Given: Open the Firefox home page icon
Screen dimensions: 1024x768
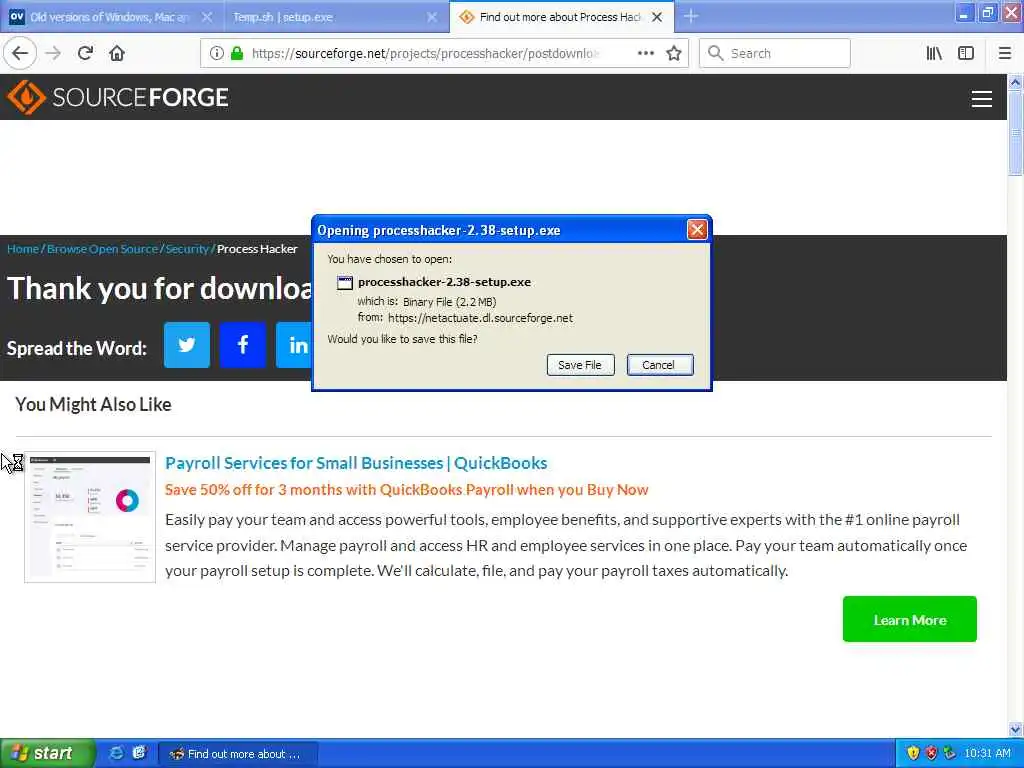Looking at the screenshot, I should pyautogui.click(x=117, y=53).
